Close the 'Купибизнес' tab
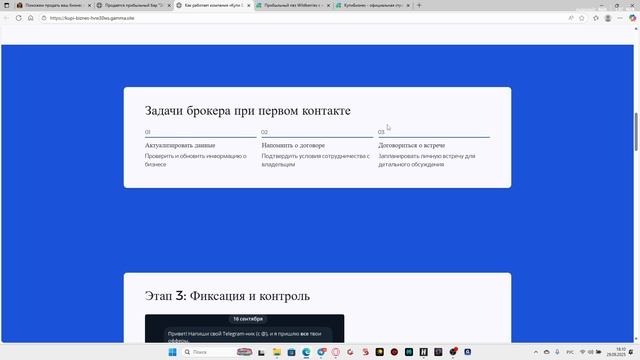This screenshot has height=360, width=640. [408, 5]
